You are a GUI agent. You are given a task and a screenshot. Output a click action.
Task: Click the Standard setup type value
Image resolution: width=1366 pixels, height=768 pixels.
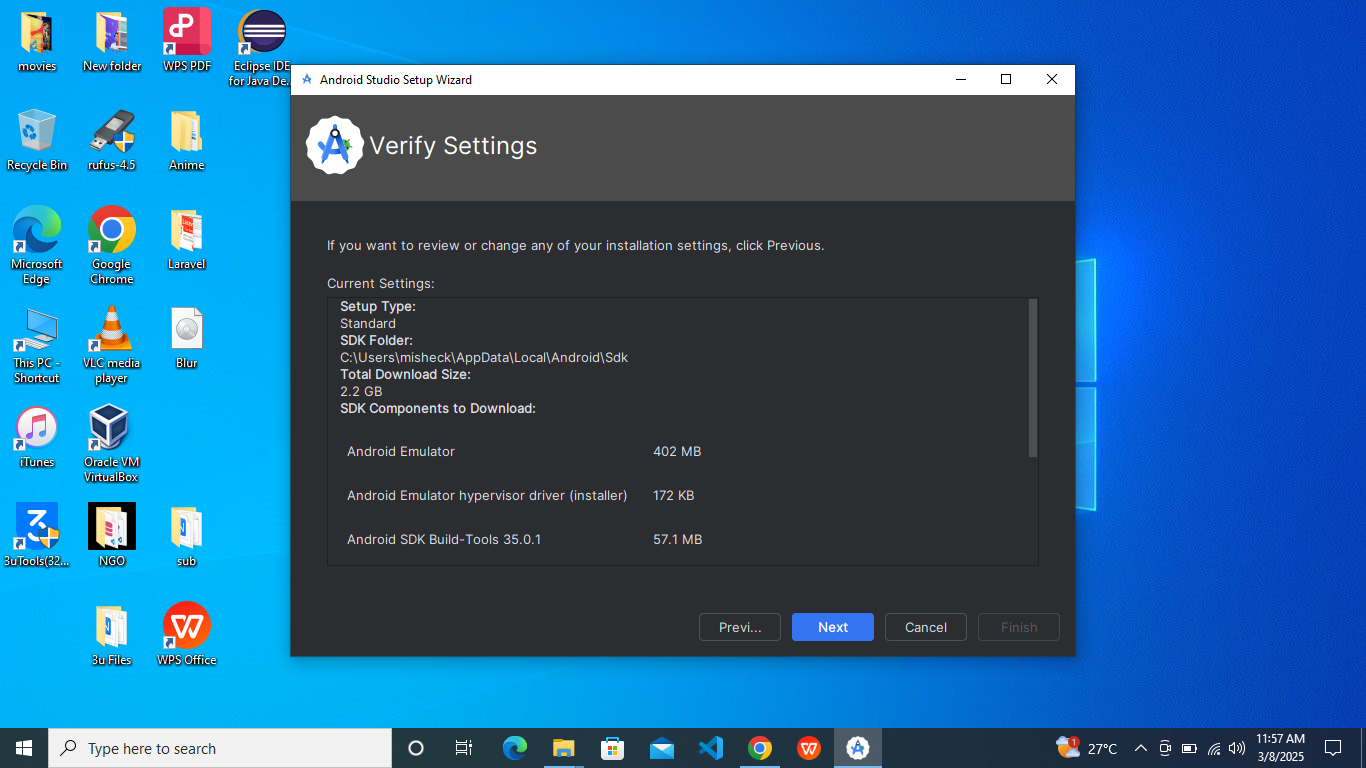(x=368, y=323)
